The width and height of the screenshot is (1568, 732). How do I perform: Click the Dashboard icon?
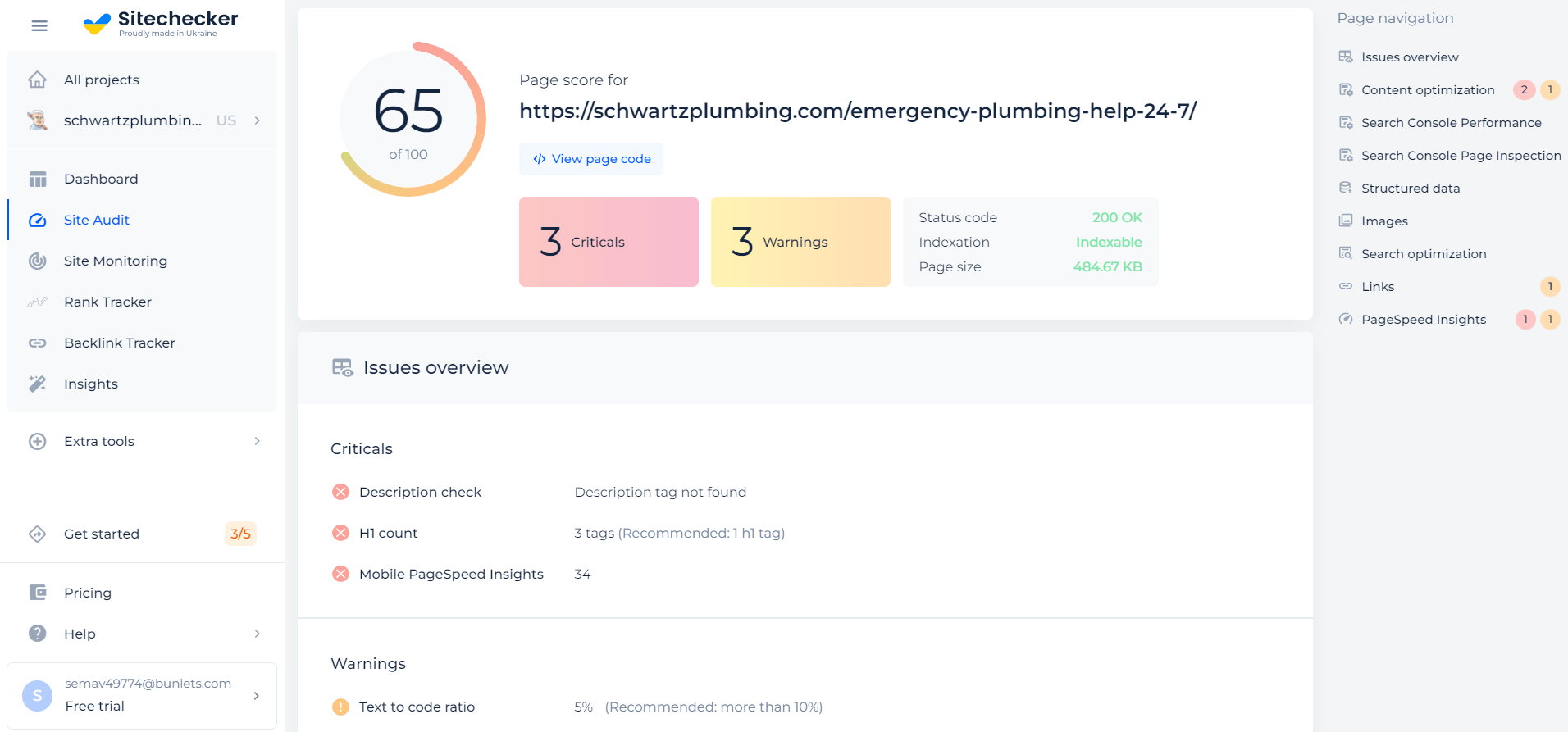coord(38,179)
